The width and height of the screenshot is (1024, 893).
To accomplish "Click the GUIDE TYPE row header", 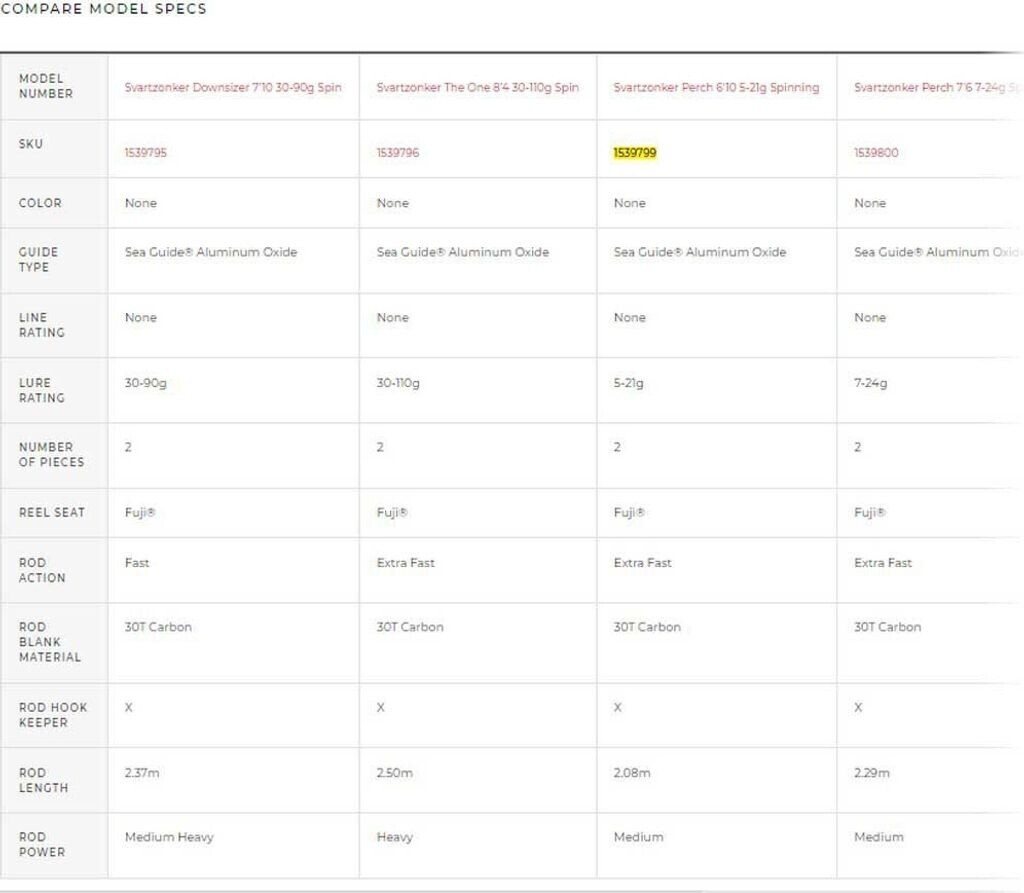I will tap(39, 260).
